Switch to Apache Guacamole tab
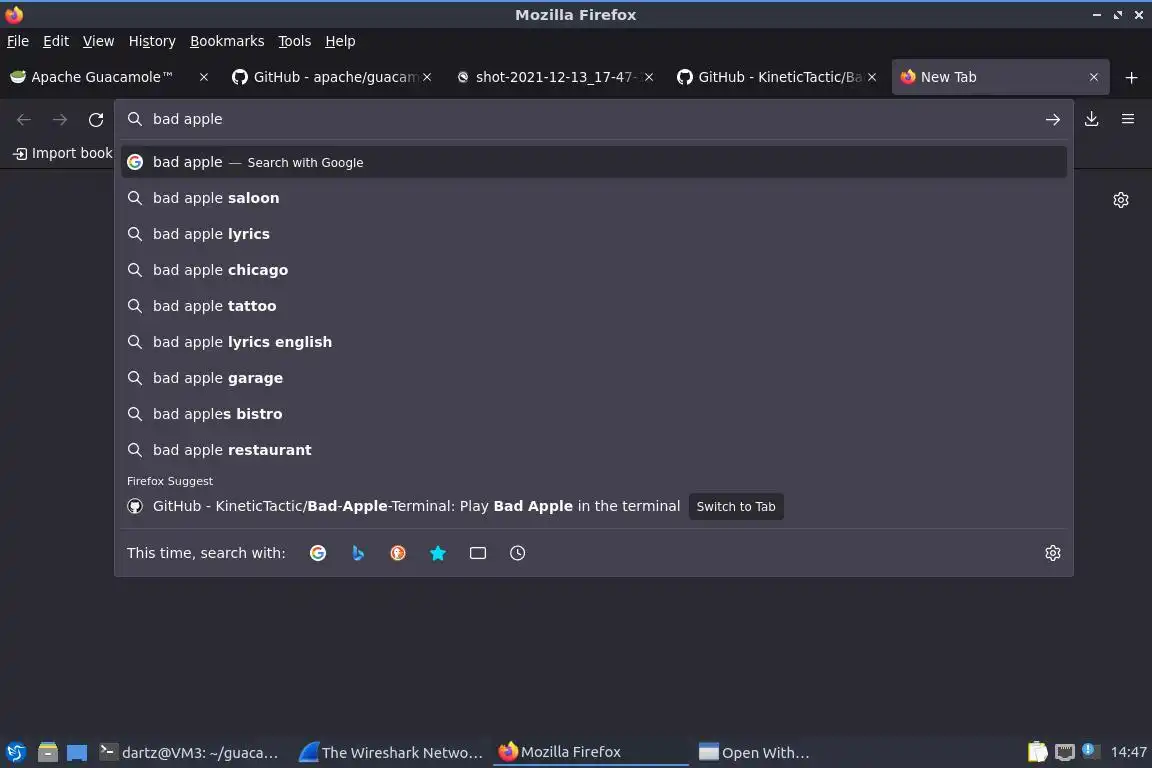This screenshot has height=768, width=1152. (101, 77)
